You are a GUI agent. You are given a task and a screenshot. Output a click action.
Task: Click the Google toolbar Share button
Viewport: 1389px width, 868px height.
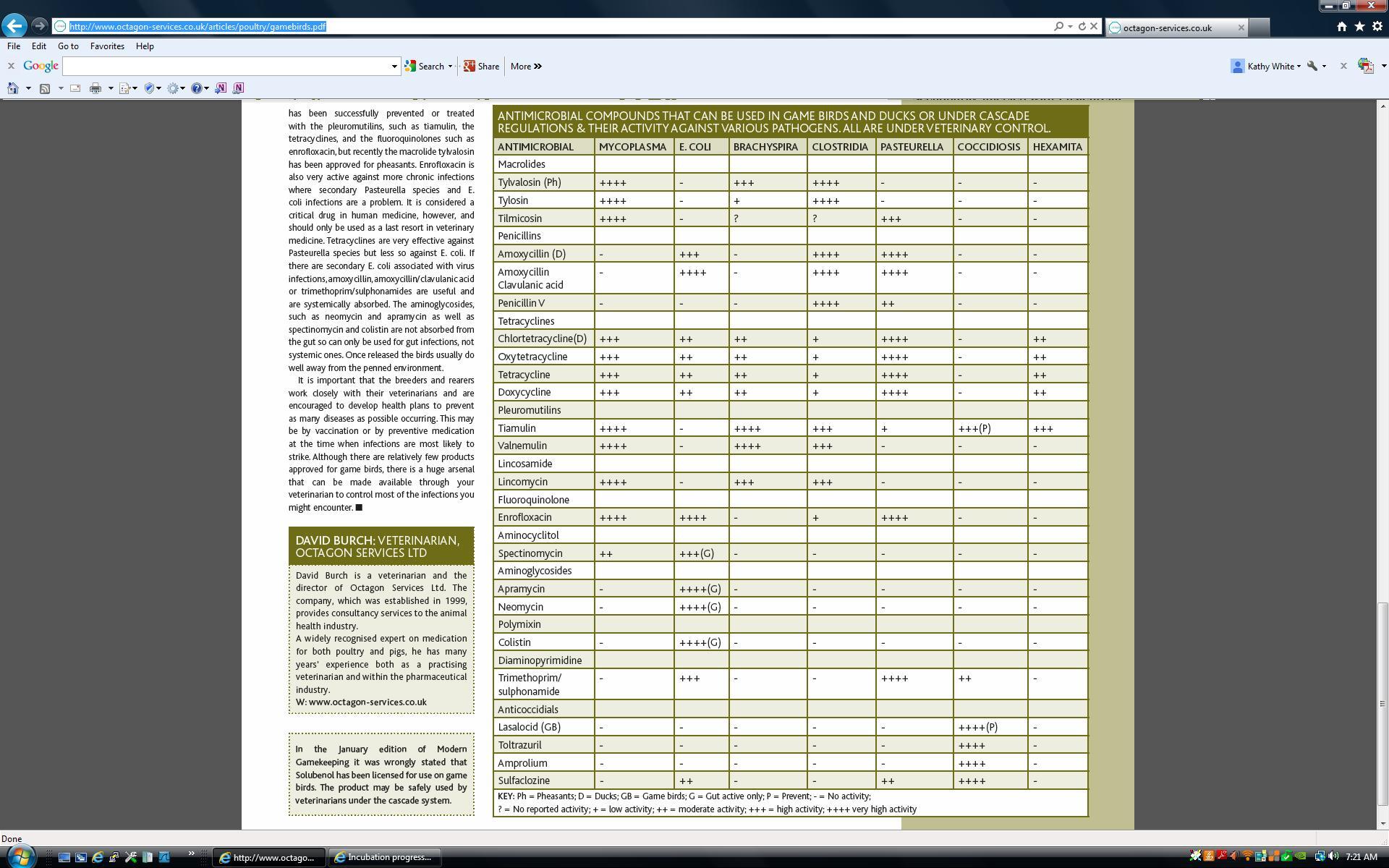(482, 67)
